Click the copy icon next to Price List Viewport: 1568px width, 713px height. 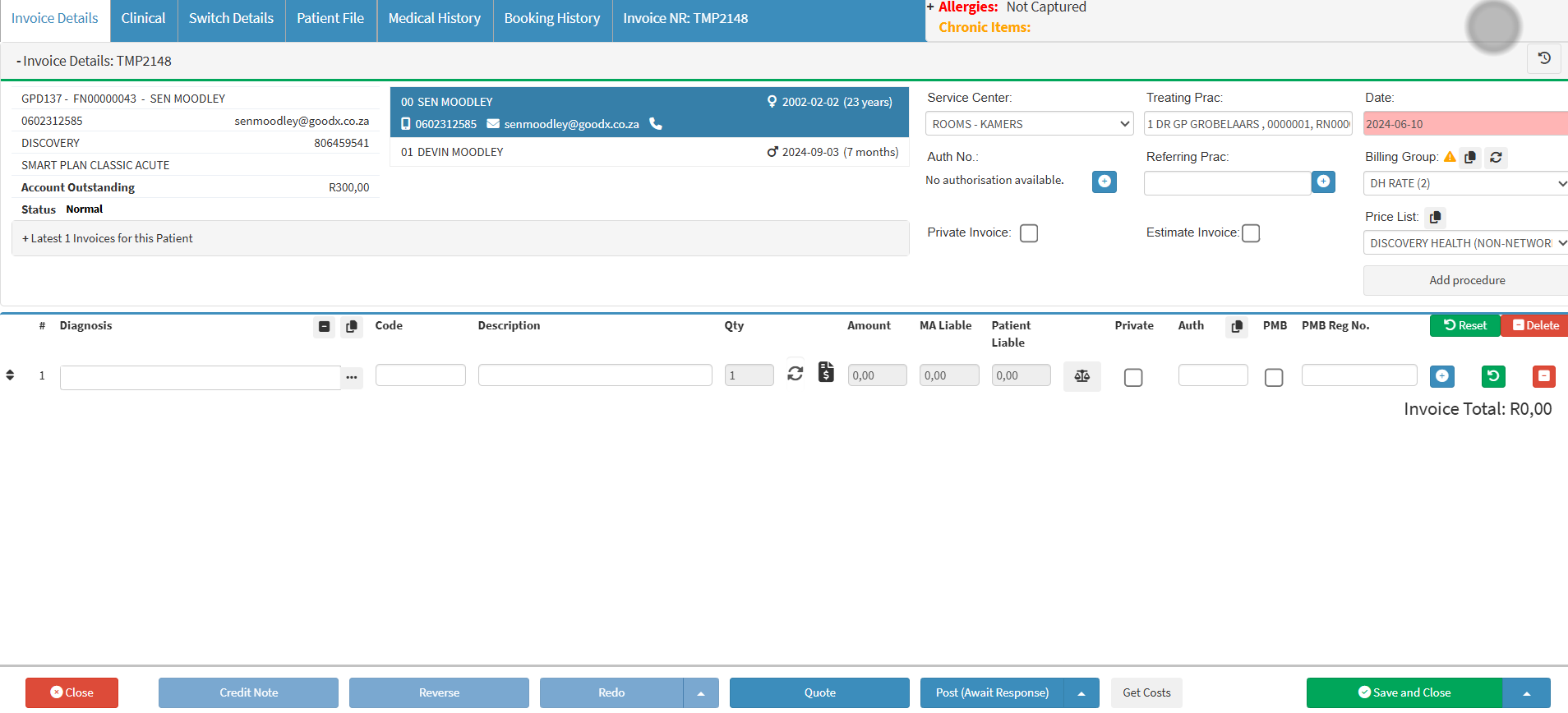[x=1435, y=217]
